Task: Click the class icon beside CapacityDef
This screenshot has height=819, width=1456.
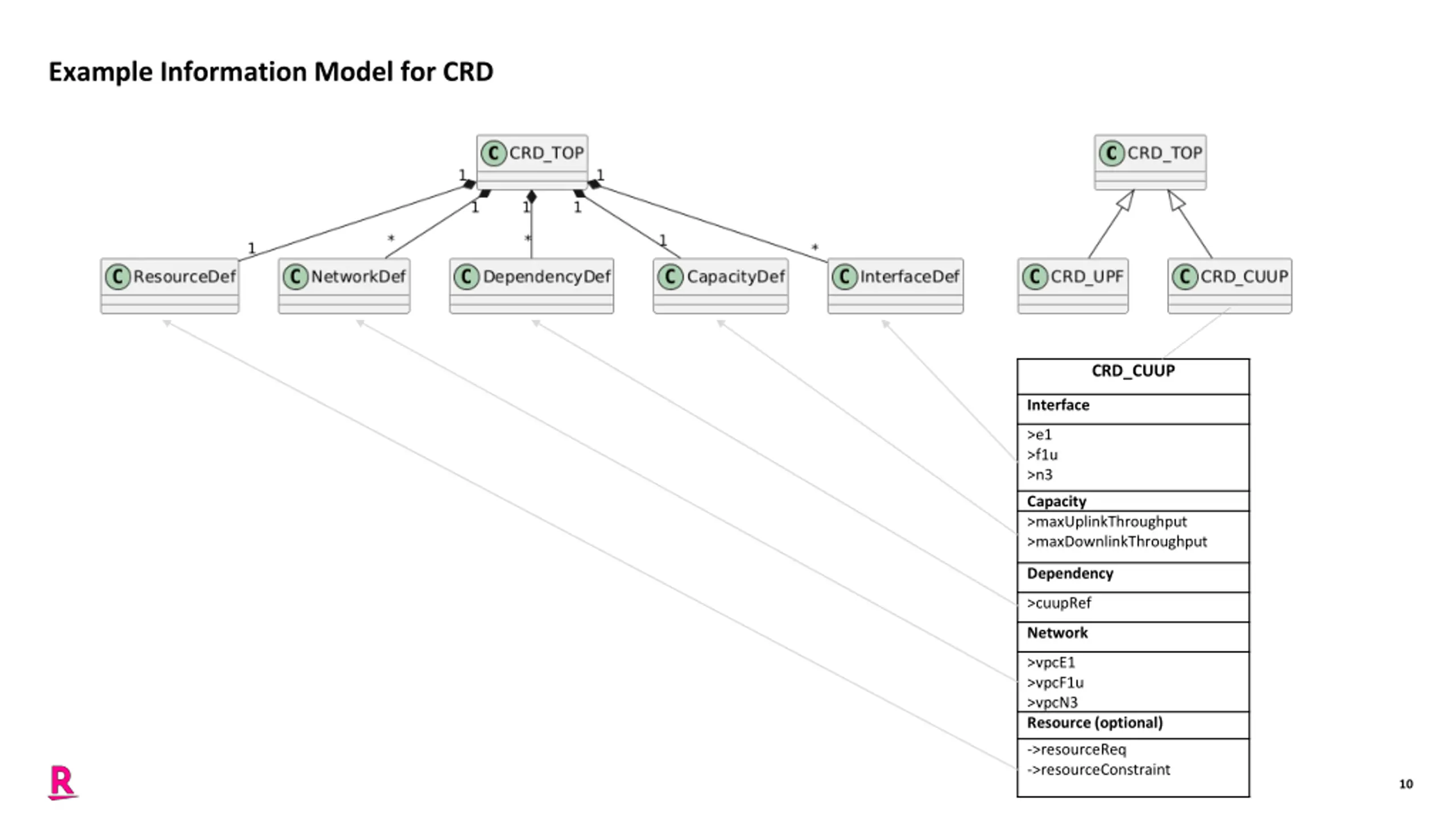Action: click(x=670, y=277)
